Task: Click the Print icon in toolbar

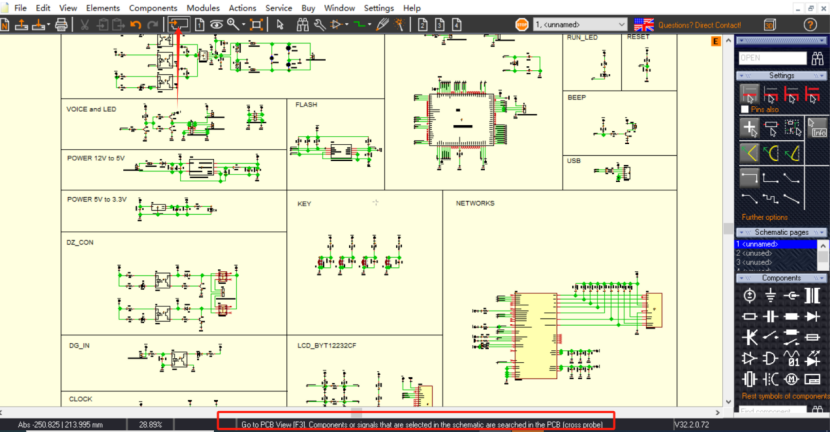Action: (x=61, y=24)
